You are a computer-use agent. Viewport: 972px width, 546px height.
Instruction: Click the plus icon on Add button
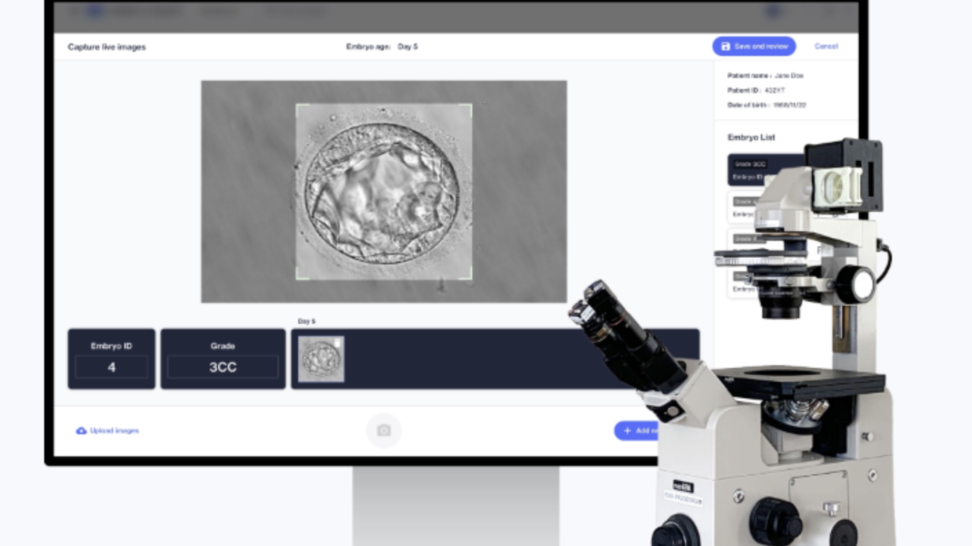tap(627, 431)
